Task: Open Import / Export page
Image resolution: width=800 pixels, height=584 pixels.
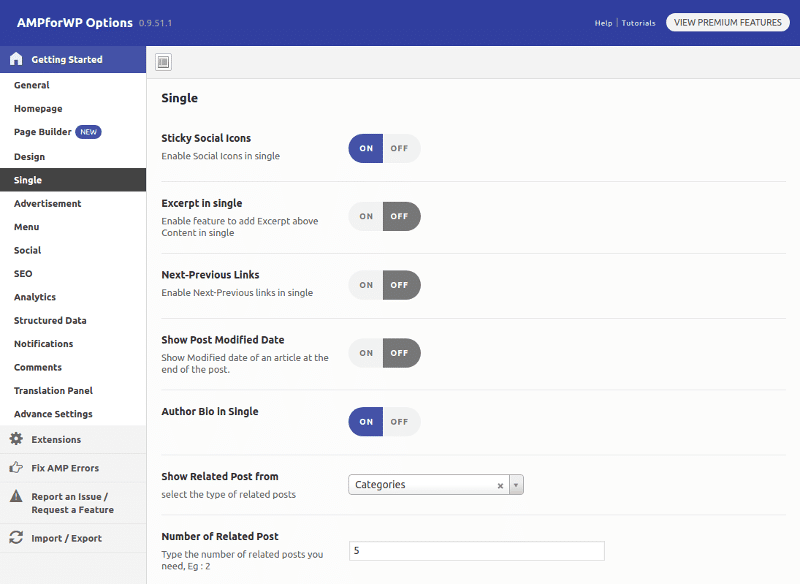Action: (73, 538)
